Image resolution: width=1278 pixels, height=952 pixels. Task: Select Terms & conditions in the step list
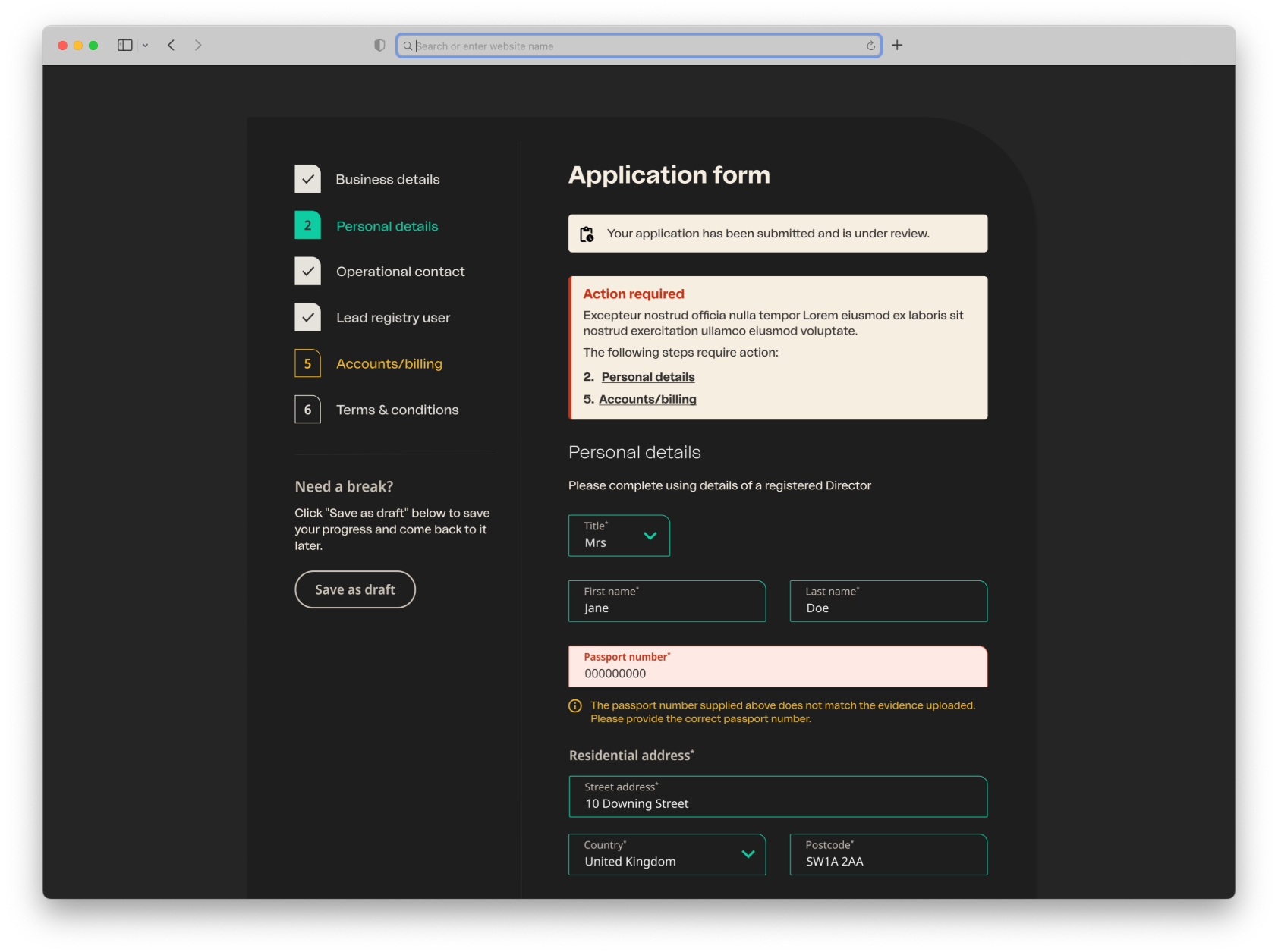(x=397, y=409)
